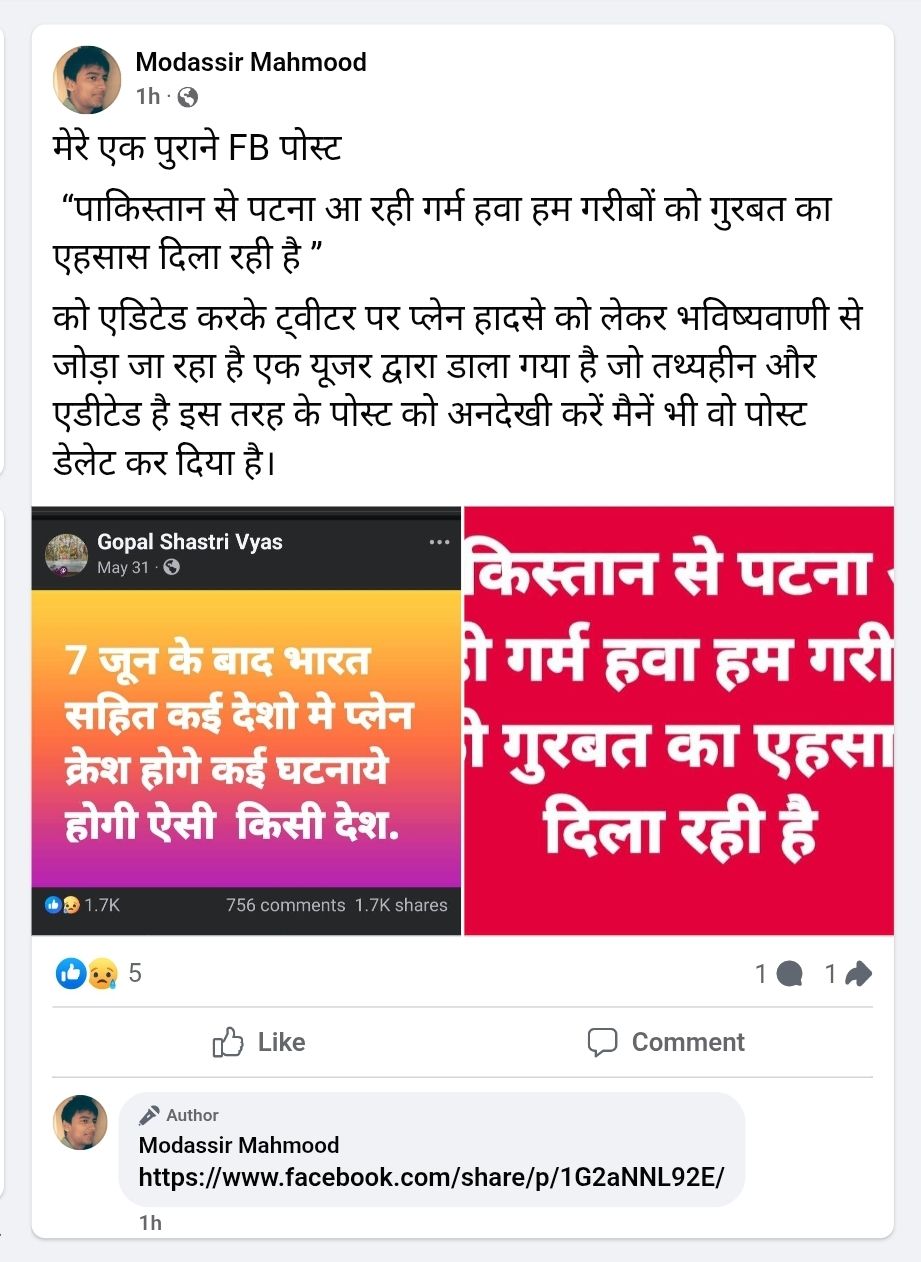Click commenter name Modassir Mahmood
This screenshot has height=1262, width=921.
239,1145
